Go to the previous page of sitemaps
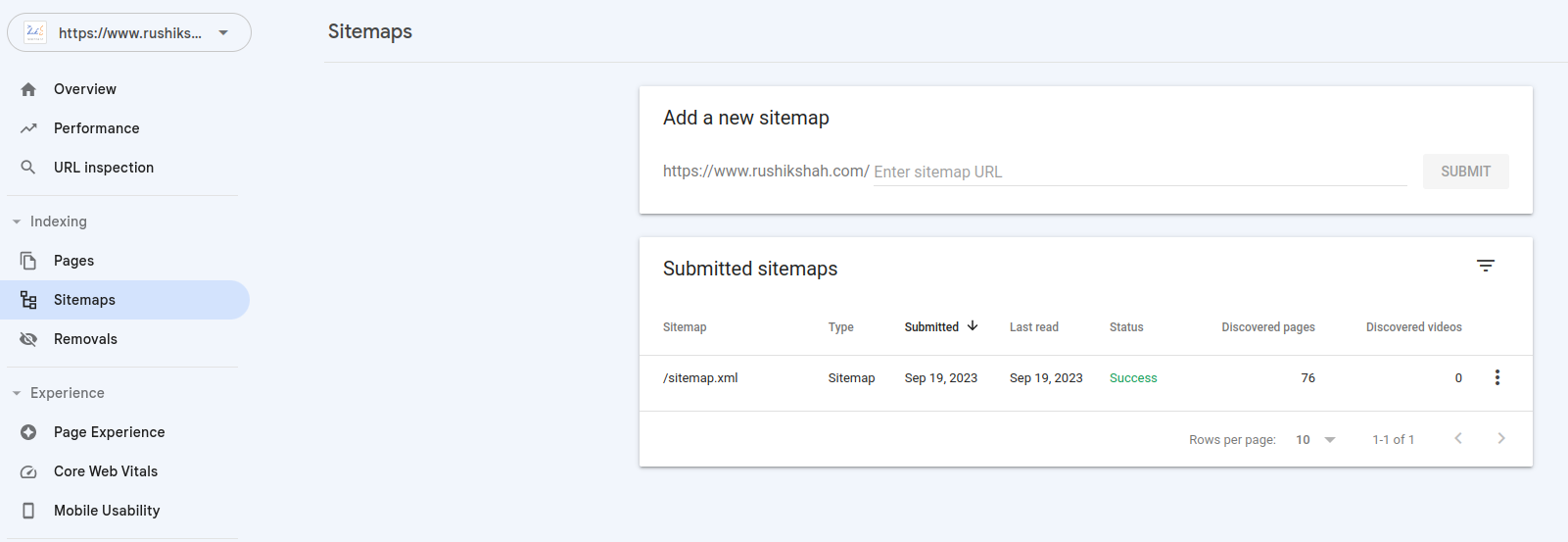 click(x=1458, y=438)
